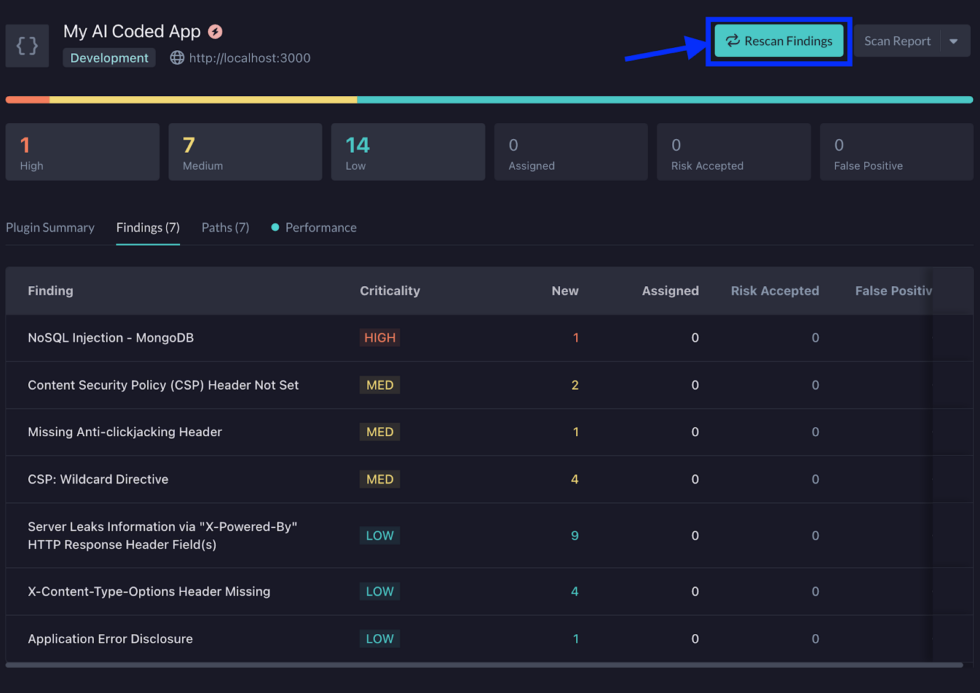Image resolution: width=980 pixels, height=693 pixels.
Task: Expand the Scan Report dropdown arrow
Action: 954,41
